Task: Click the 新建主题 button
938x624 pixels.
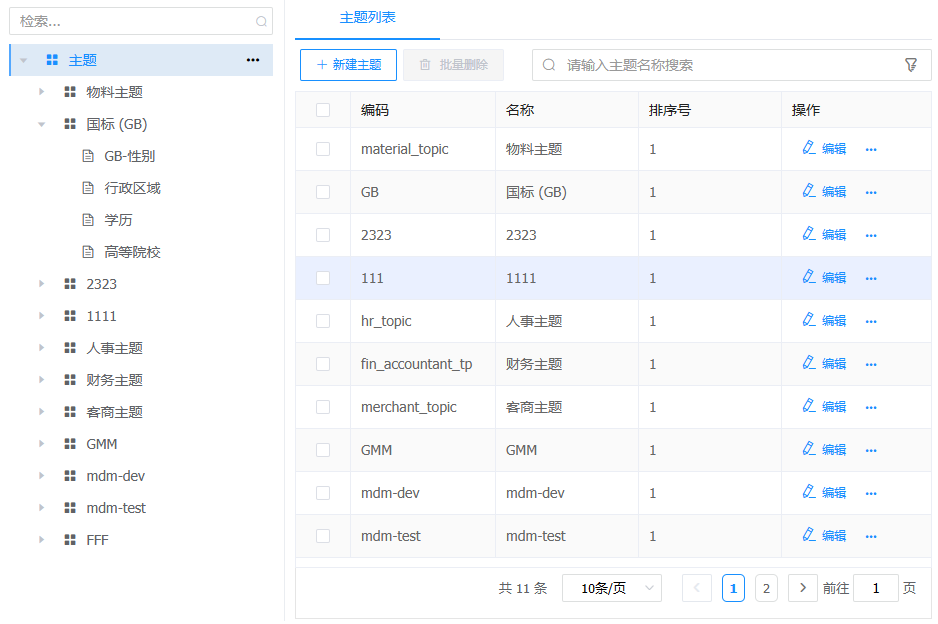Action: click(348, 65)
